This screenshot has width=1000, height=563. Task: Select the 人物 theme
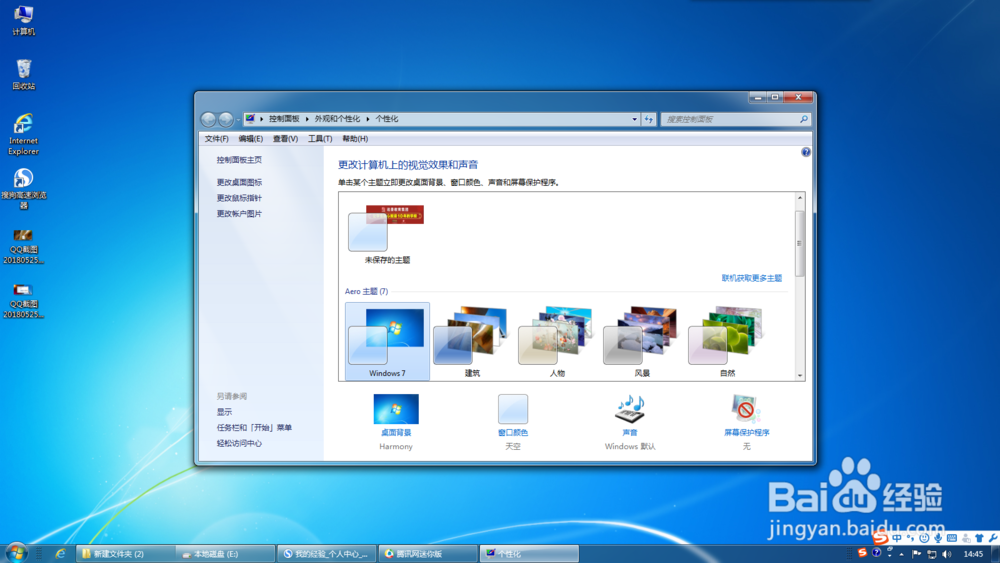pyautogui.click(x=557, y=341)
